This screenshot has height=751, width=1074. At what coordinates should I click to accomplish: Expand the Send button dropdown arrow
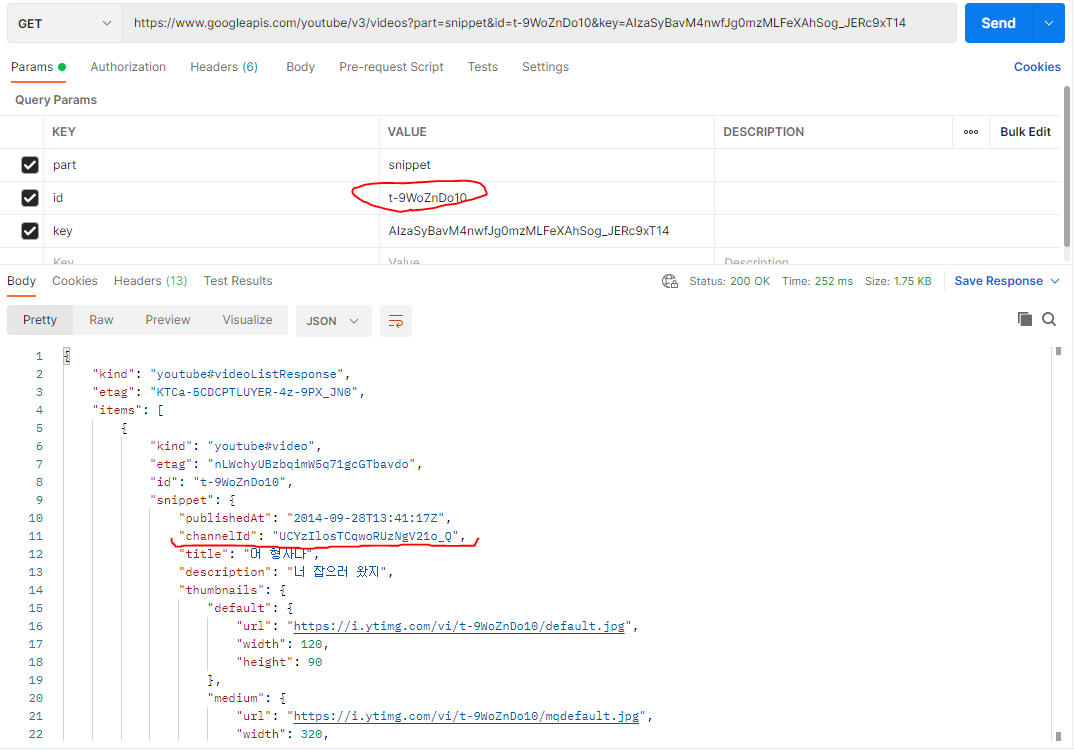click(1049, 23)
